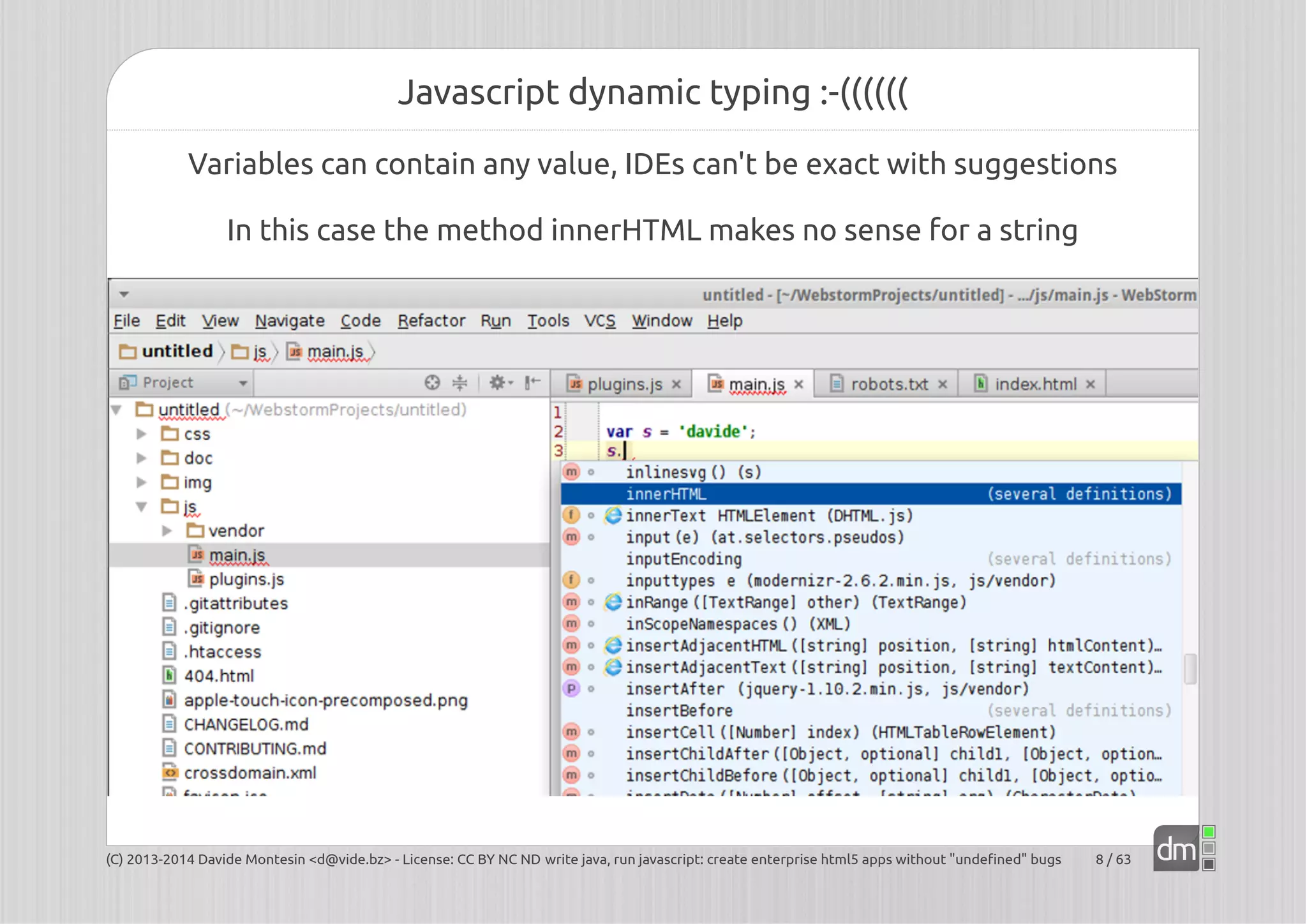Screen dimensions: 1307x924
Task: Choose inScopeNamespaces() XML suggestion
Action: click(871, 624)
